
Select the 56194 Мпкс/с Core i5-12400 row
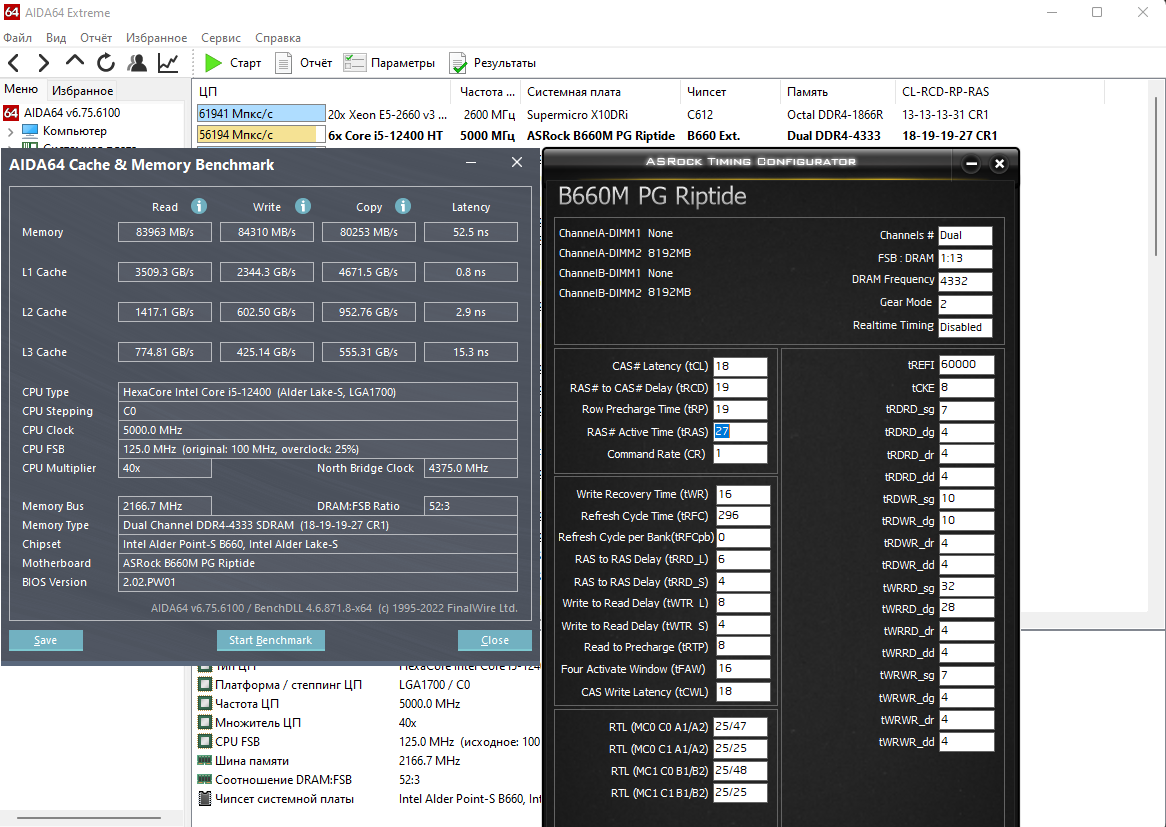597,135
